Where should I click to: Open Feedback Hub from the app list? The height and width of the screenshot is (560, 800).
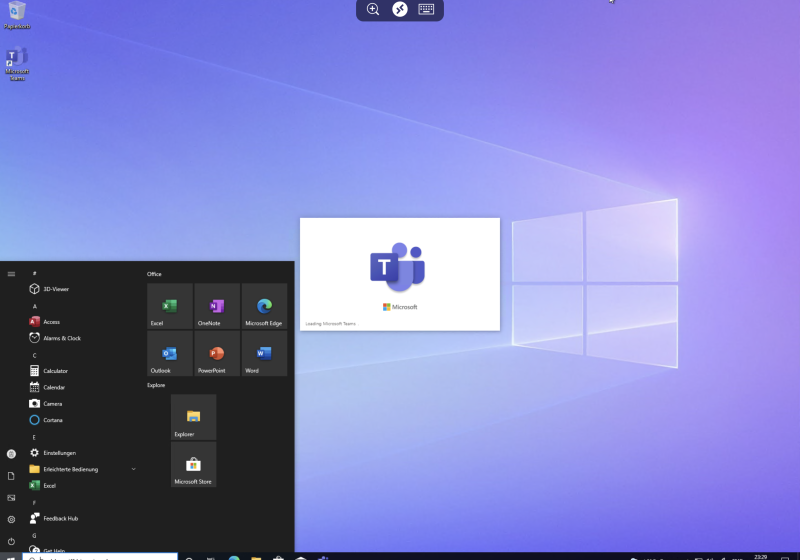pos(60,518)
